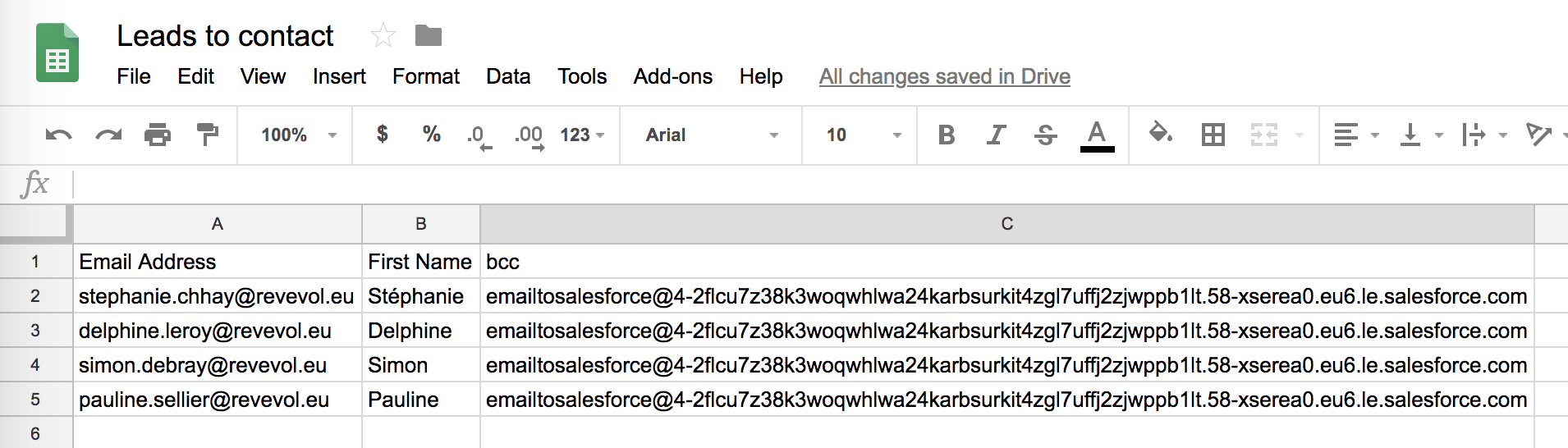This screenshot has height=448, width=1568.
Task: Star the Leads to contact document
Action: click(383, 35)
